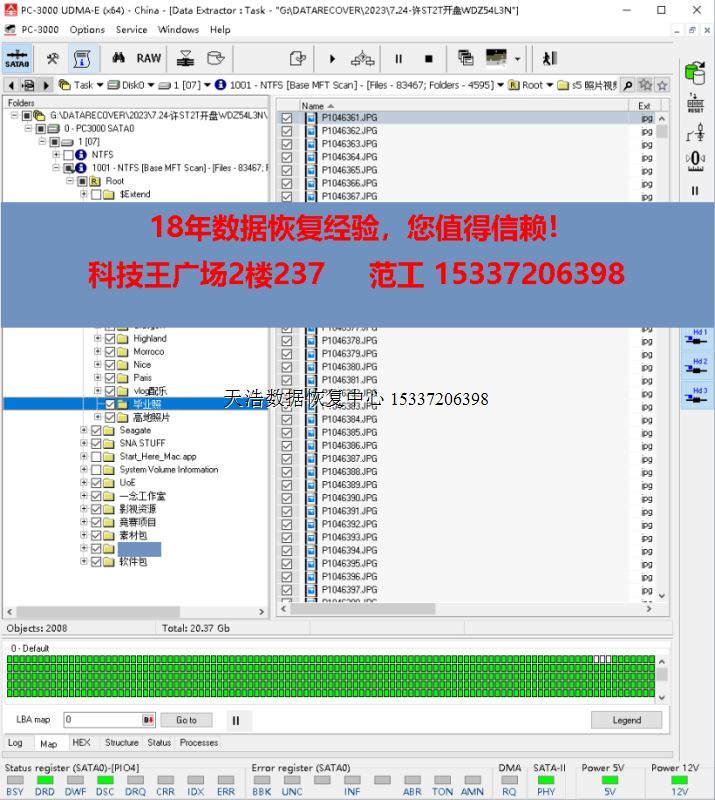Screen dimensions: 715x800
Task: Expand the SNA STUFF folder node
Action: 84,444
